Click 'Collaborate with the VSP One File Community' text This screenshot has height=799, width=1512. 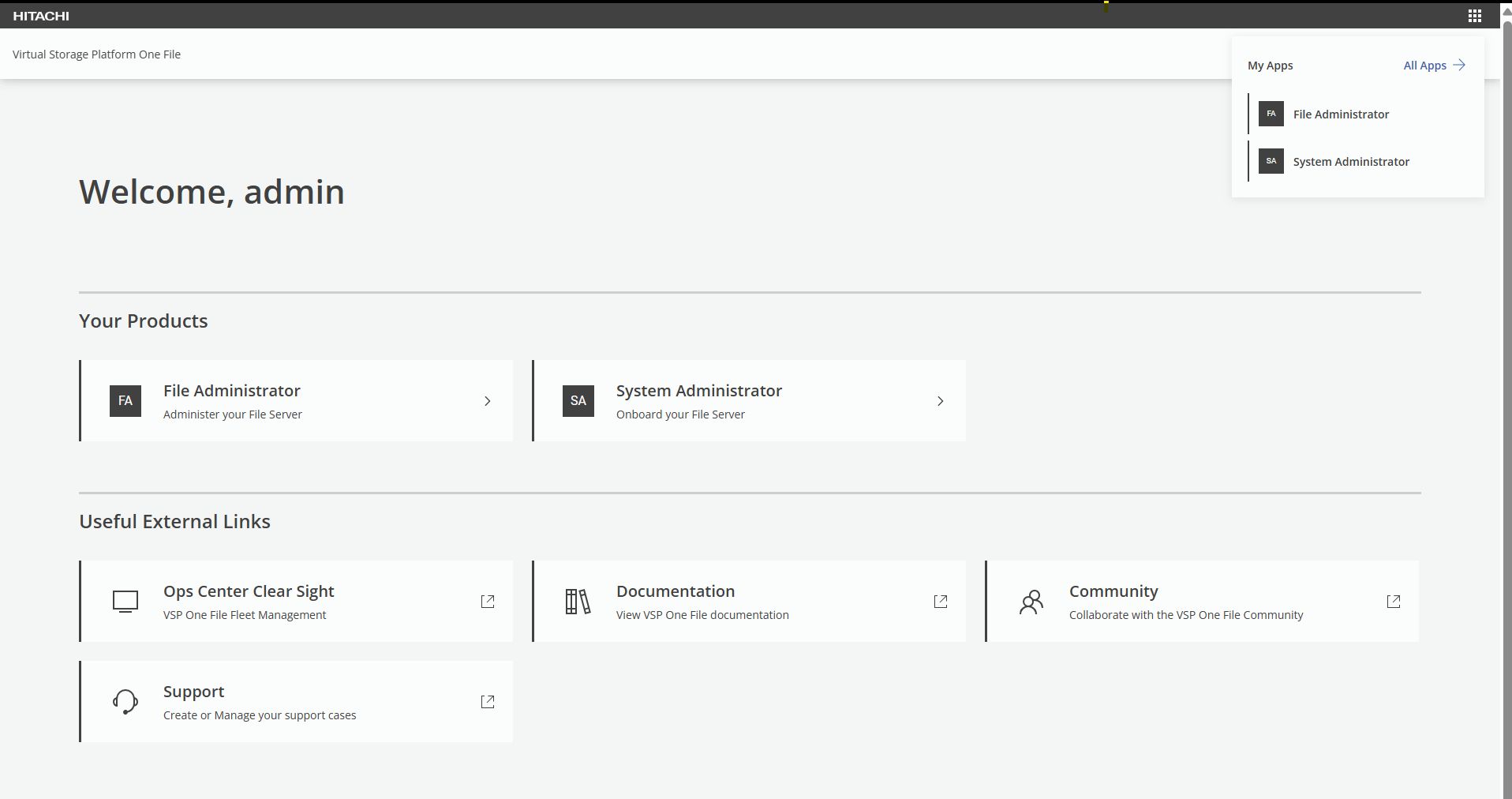pyautogui.click(x=1186, y=615)
